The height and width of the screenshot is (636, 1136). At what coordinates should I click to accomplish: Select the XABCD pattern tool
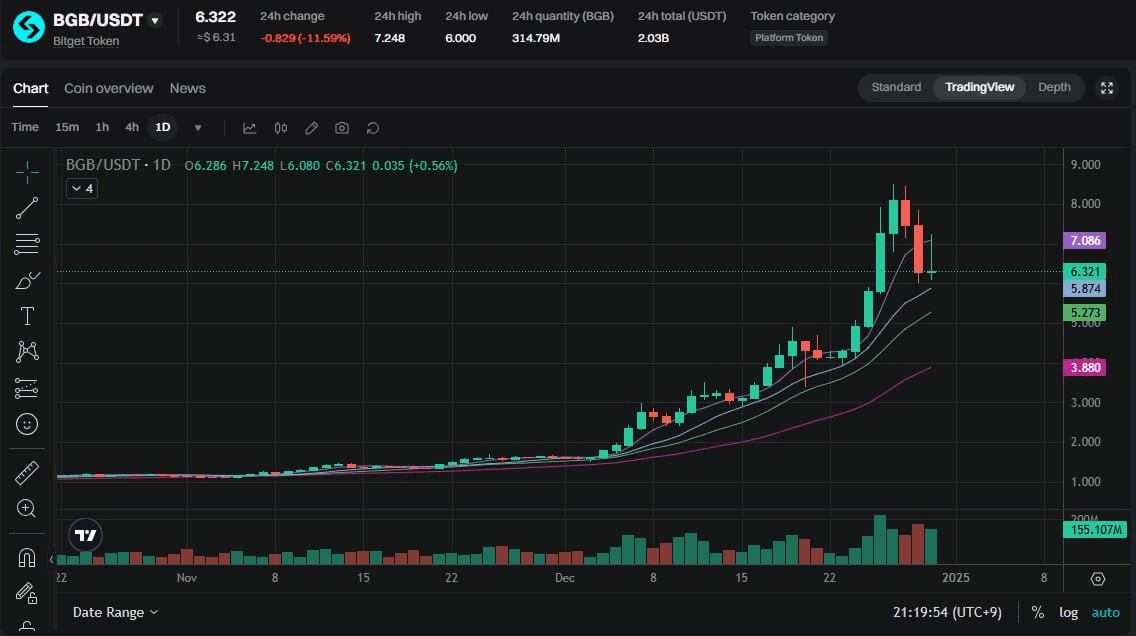coord(27,352)
